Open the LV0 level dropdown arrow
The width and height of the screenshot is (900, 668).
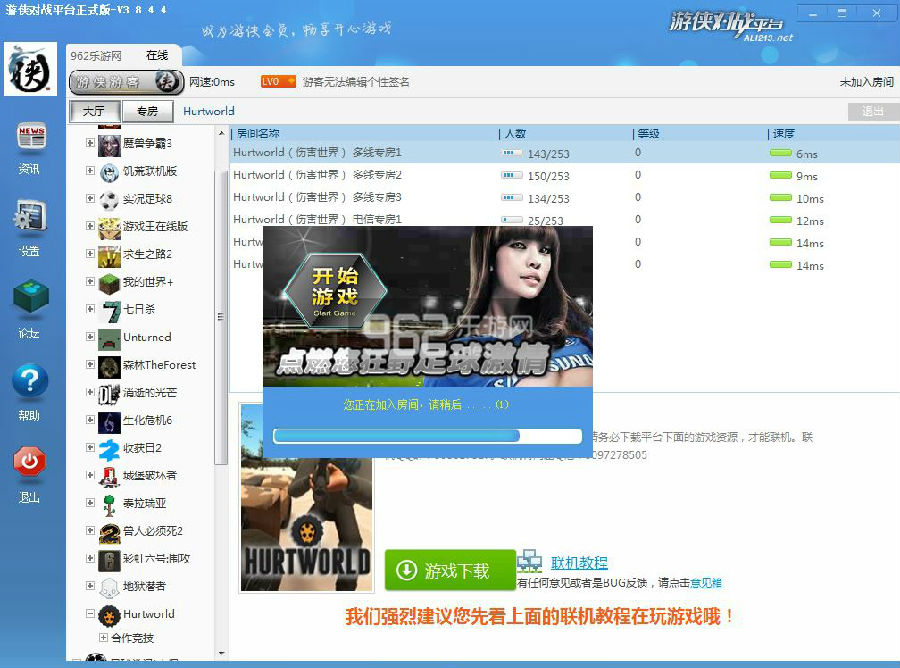pos(291,82)
